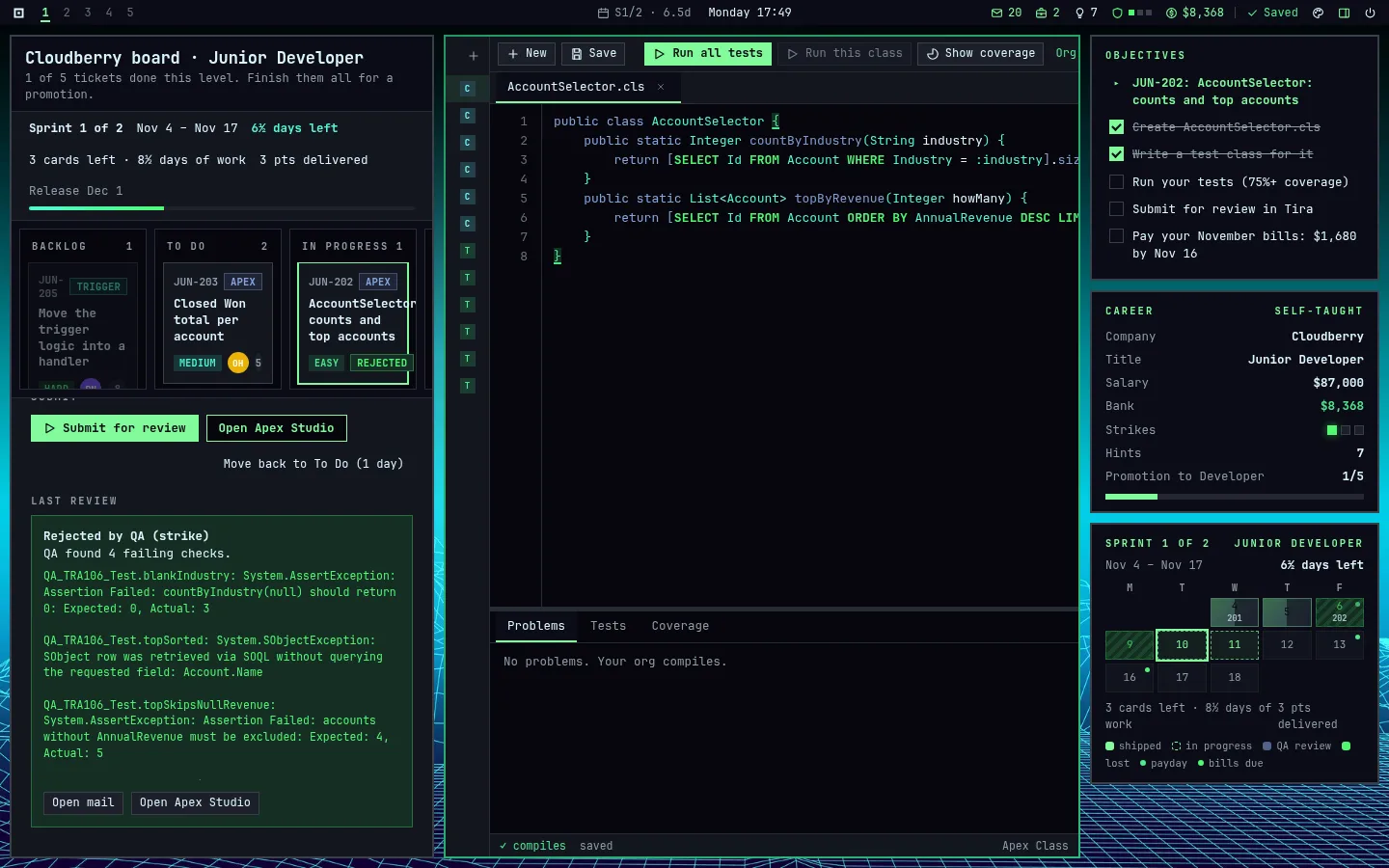Click the Promotion to Developer progress bar
The image size is (1389, 868).
1235,497
